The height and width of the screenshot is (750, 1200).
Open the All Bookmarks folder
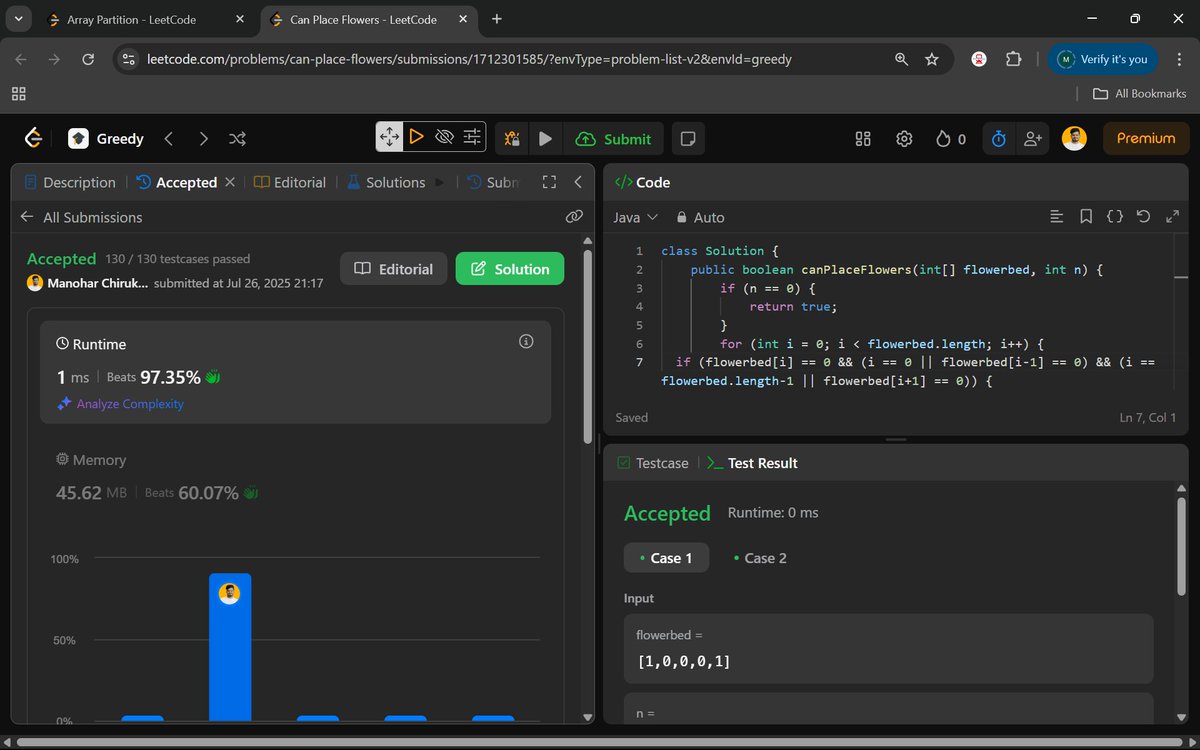click(1139, 93)
